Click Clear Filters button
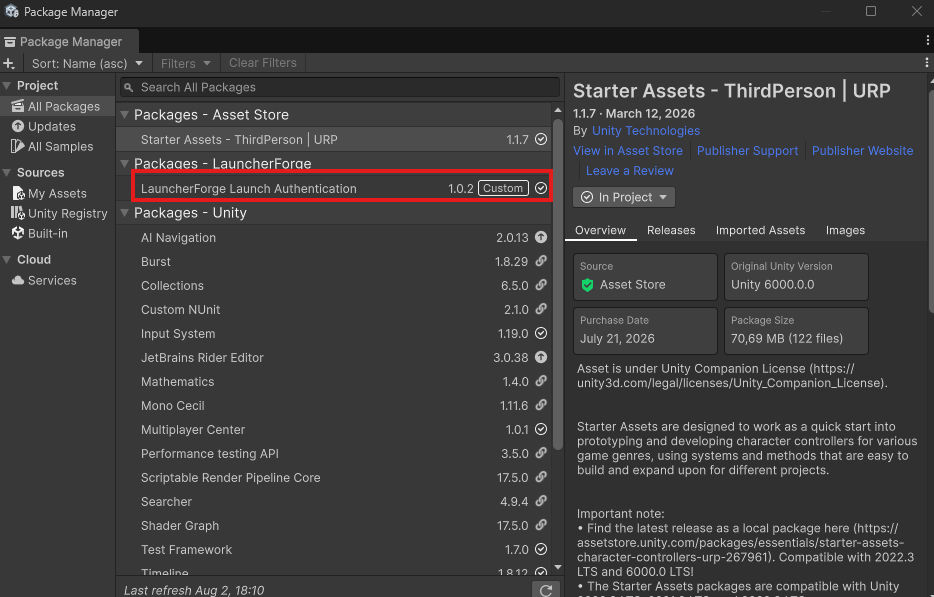 click(x=263, y=63)
